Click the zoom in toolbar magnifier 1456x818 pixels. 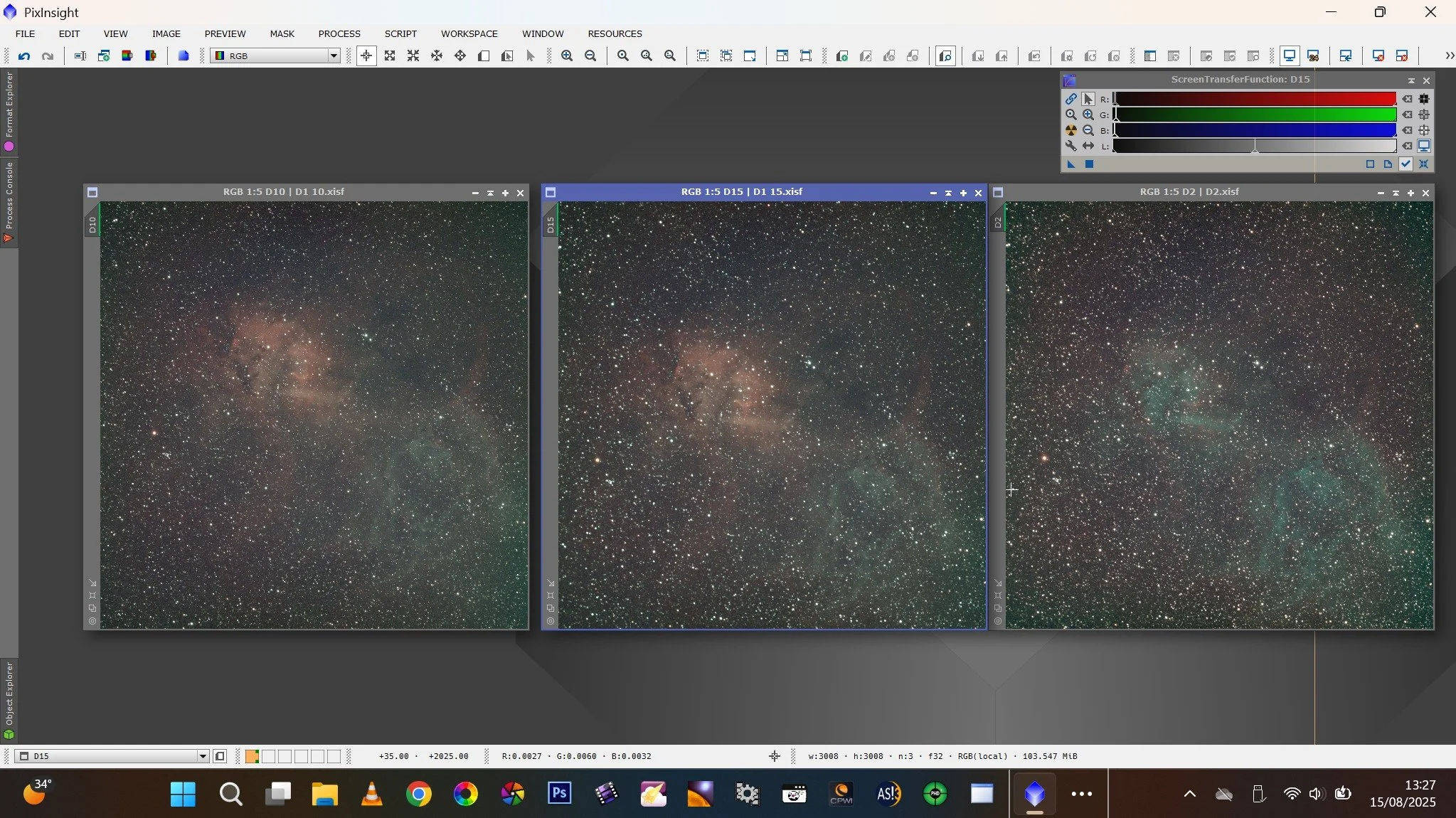567,55
